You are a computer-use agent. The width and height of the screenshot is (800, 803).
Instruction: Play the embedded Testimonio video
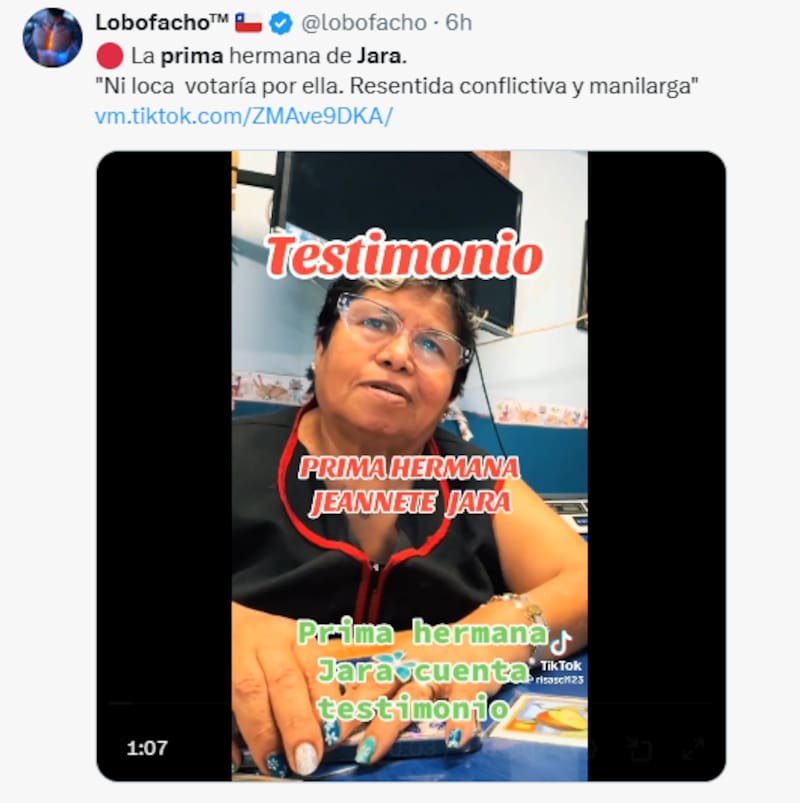pyautogui.click(x=411, y=466)
